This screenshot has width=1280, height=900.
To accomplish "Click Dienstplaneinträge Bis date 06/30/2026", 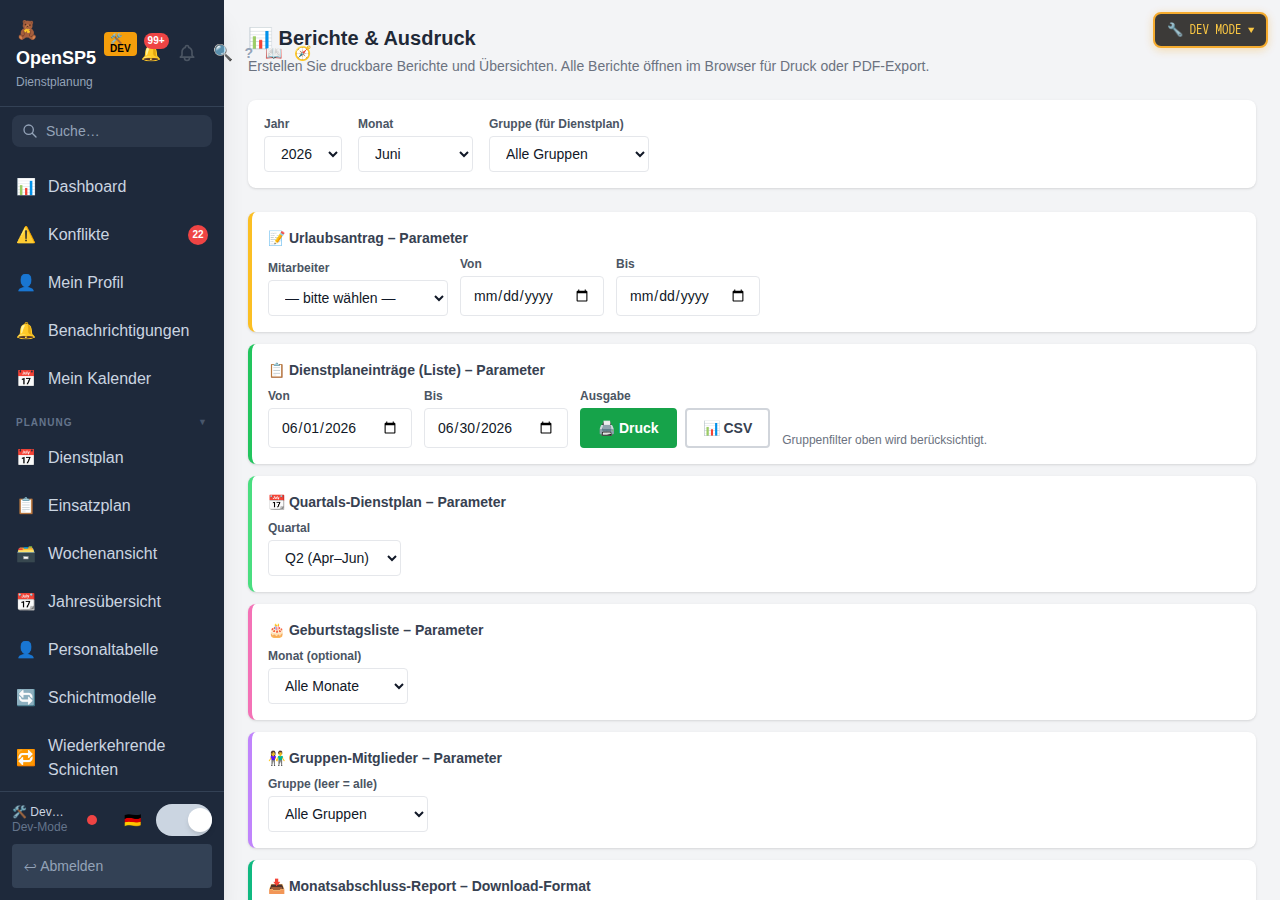I will pyautogui.click(x=496, y=428).
